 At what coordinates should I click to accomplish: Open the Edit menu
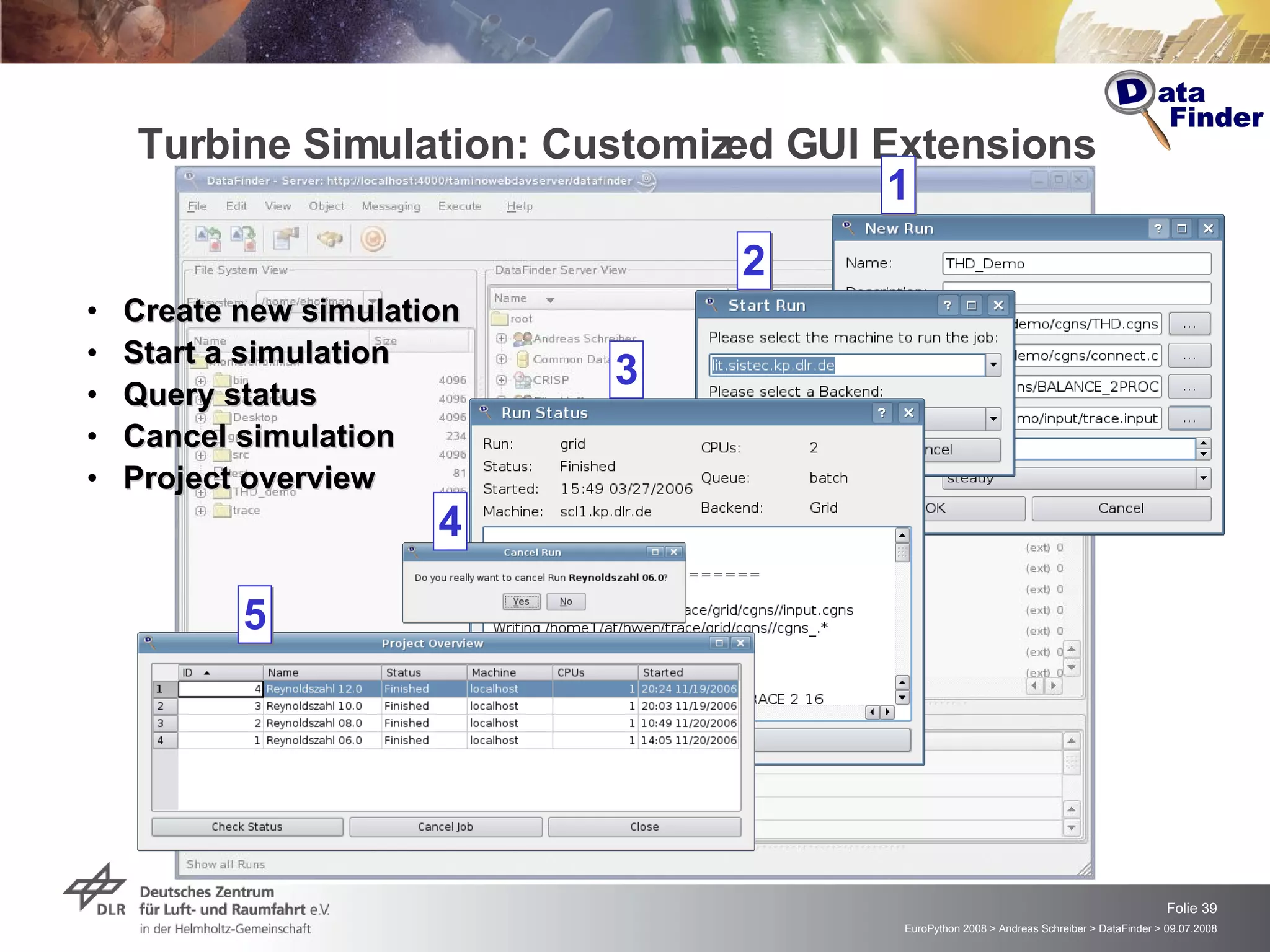(x=236, y=206)
